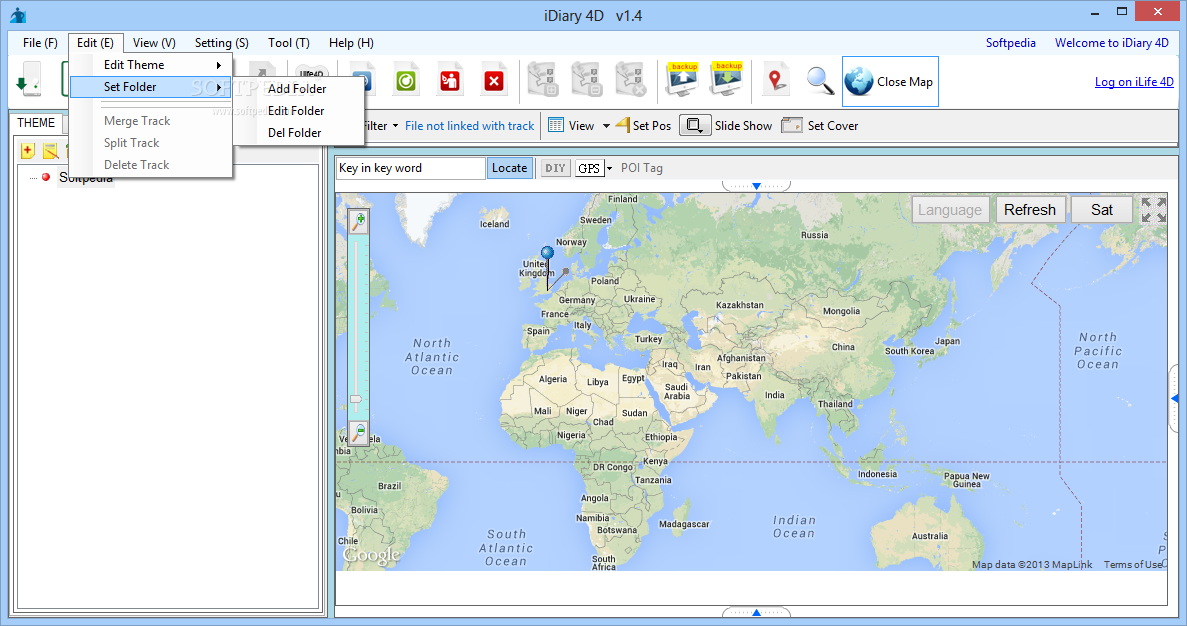1187x626 pixels.
Task: Open the Slide Show dropdown button
Action: tap(695, 125)
